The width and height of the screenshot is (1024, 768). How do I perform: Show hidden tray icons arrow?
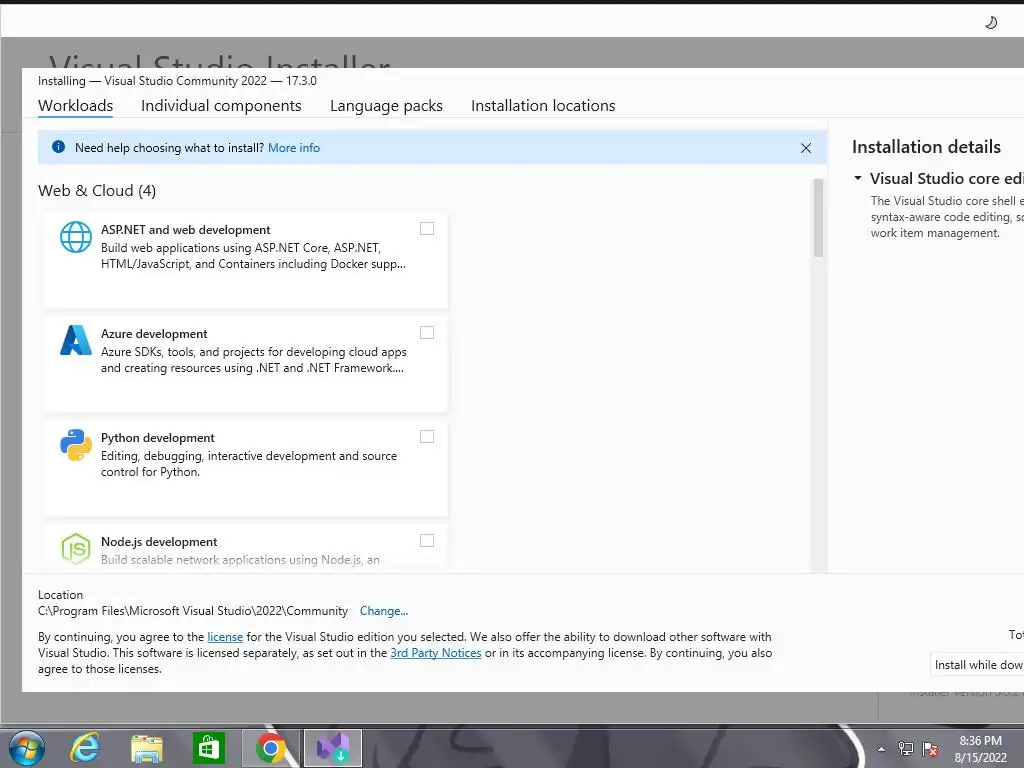[x=881, y=749]
